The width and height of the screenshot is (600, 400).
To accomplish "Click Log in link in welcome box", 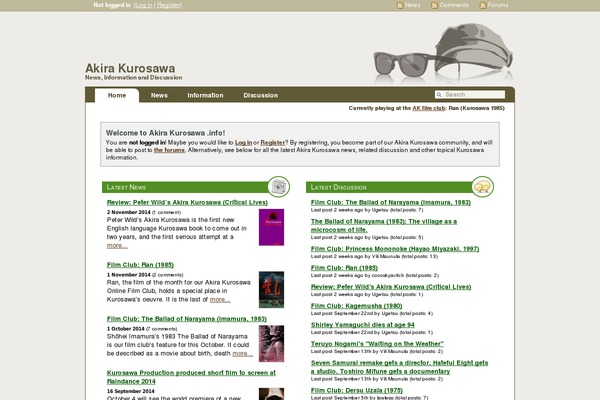I will pyautogui.click(x=243, y=142).
